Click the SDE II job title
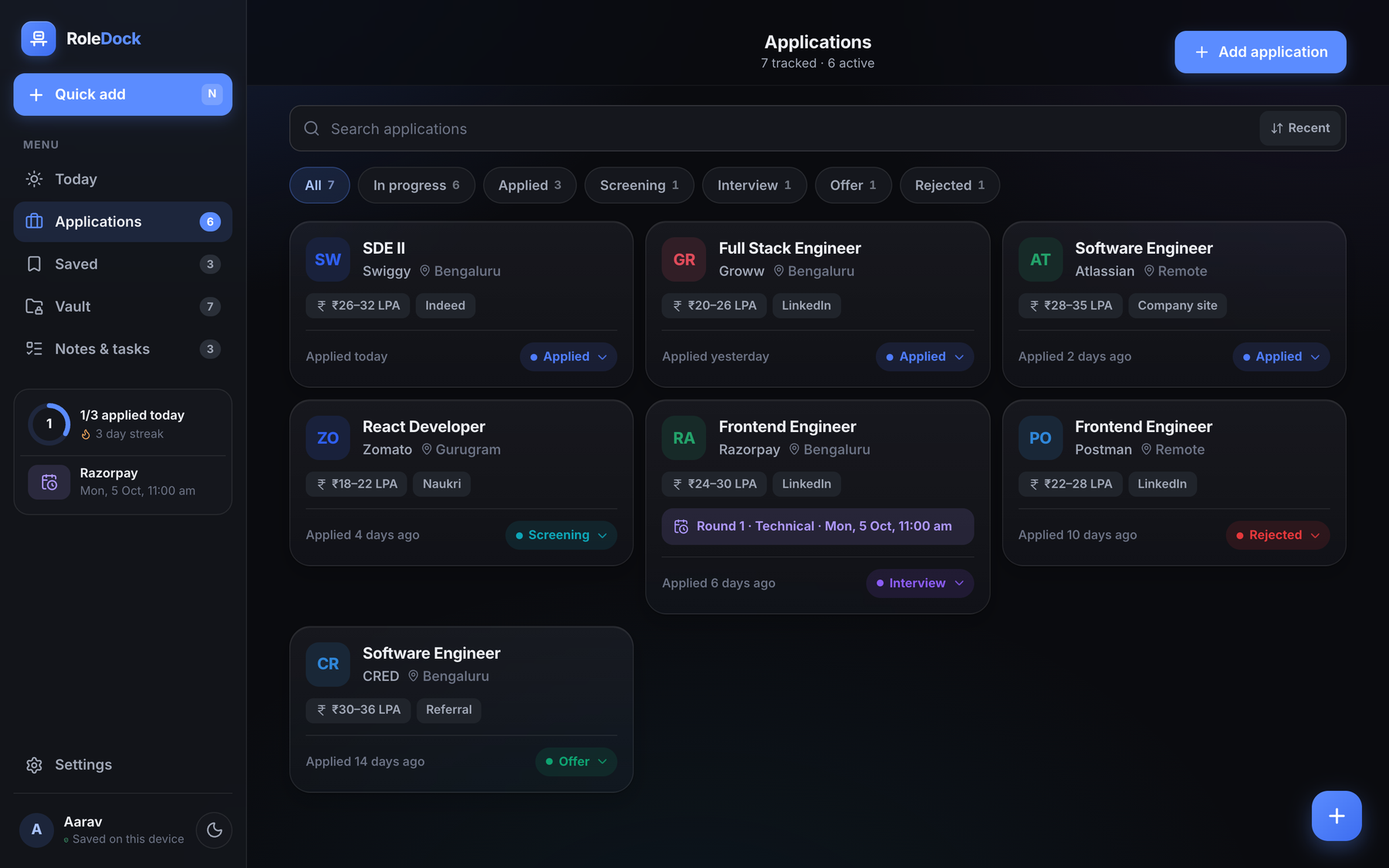1389x868 pixels. tap(384, 248)
